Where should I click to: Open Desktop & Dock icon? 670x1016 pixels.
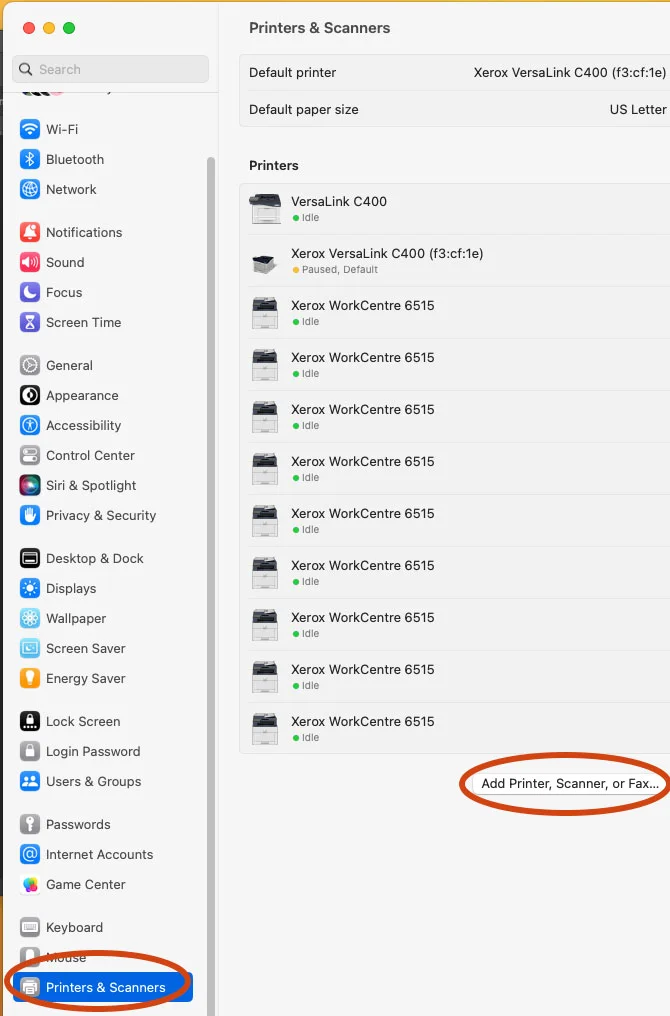point(30,559)
